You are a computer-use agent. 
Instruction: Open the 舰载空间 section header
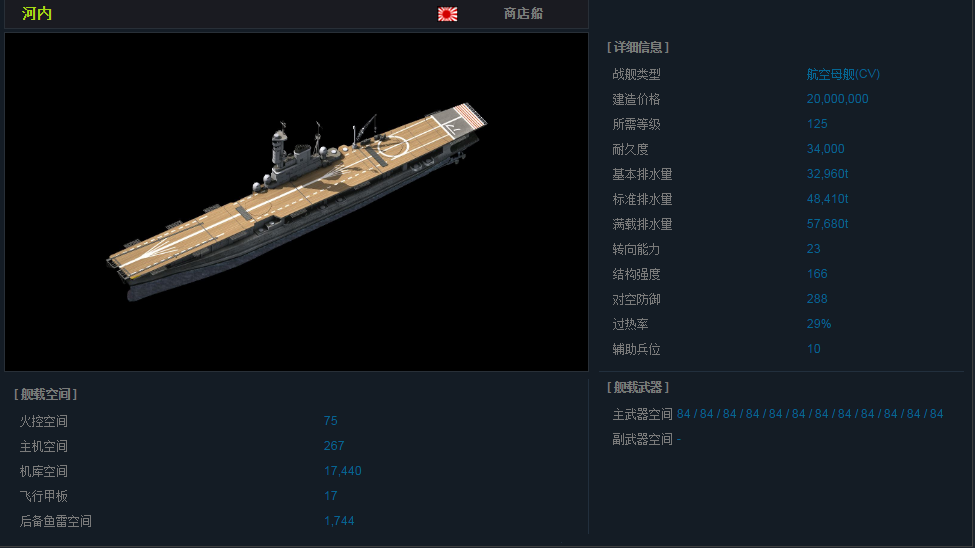45,394
